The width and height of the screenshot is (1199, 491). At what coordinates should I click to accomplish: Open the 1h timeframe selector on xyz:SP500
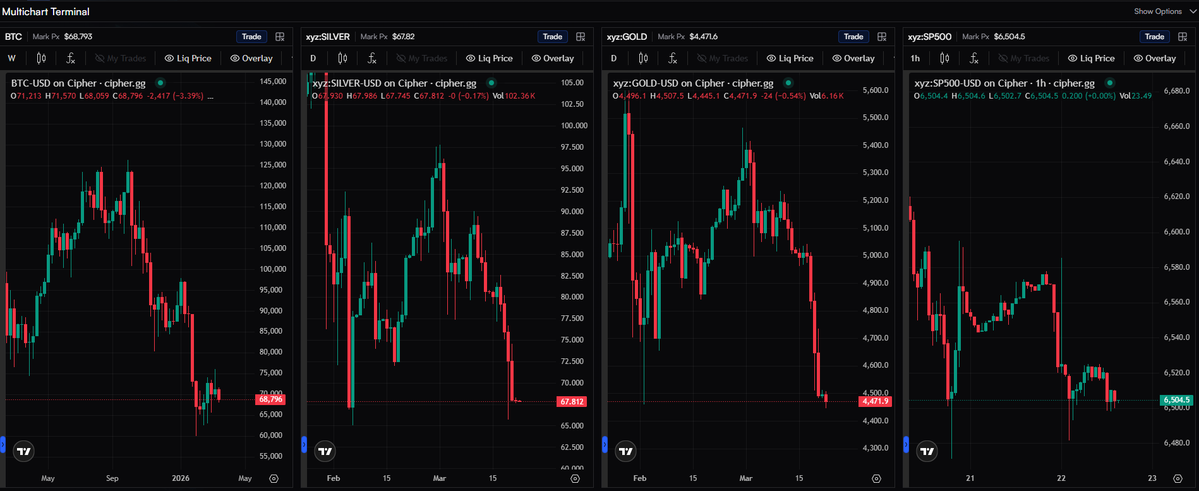(x=915, y=58)
